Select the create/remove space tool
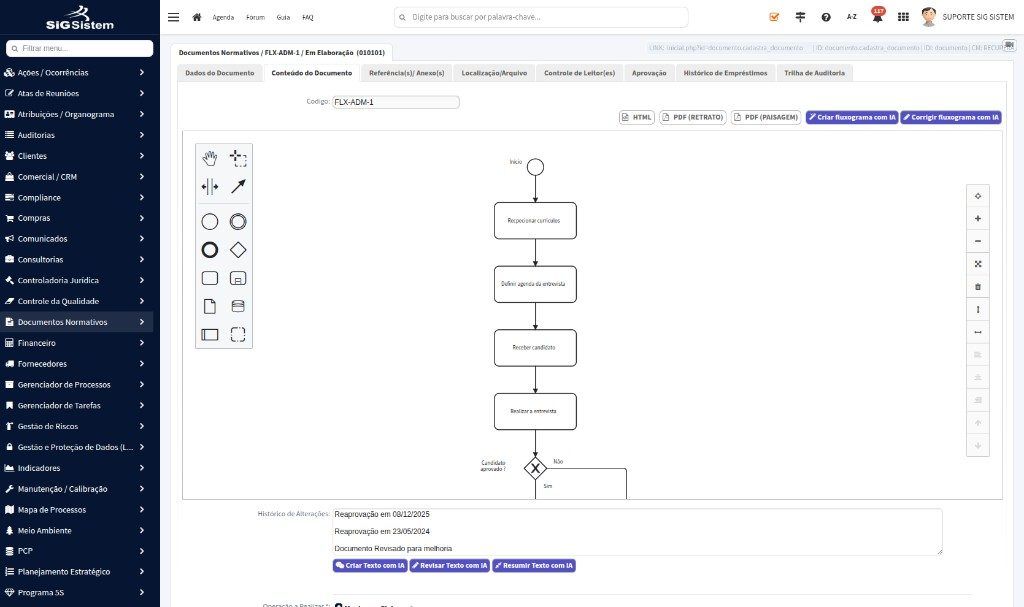This screenshot has height=607, width=1024. click(x=210, y=187)
